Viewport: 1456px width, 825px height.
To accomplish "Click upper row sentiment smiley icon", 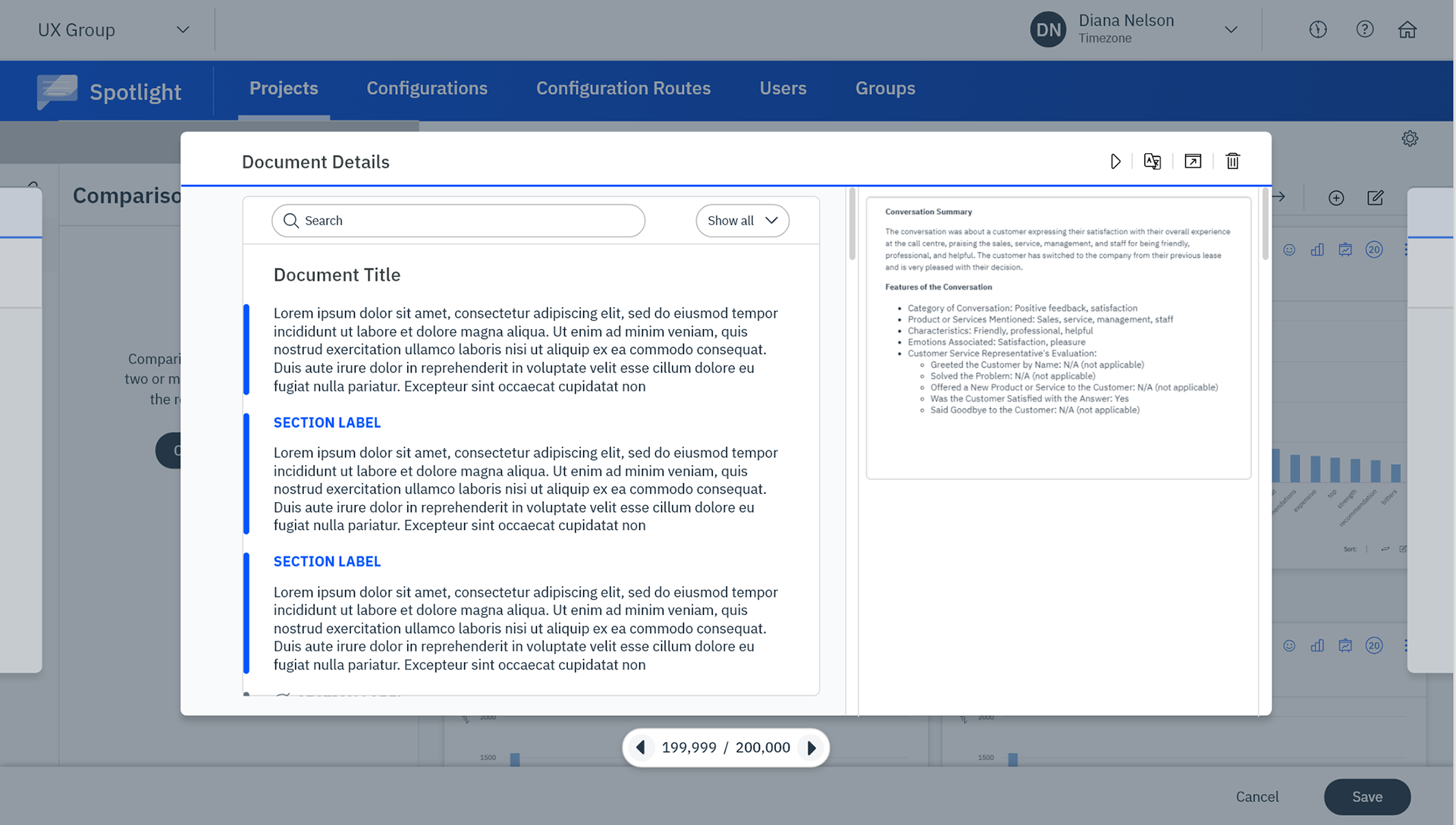I will 1289,250.
